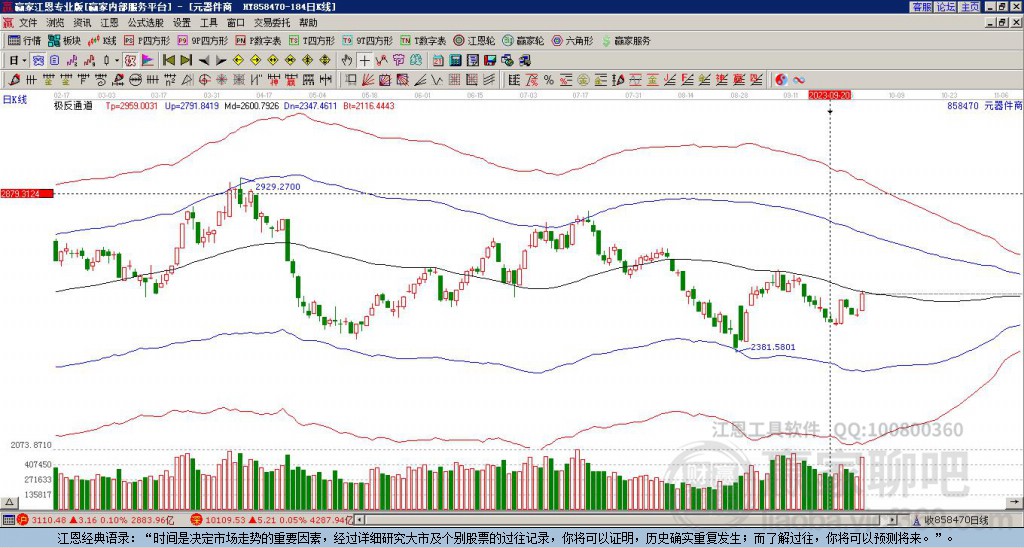Jump to last bar with the skip-forward icon

click(186, 61)
